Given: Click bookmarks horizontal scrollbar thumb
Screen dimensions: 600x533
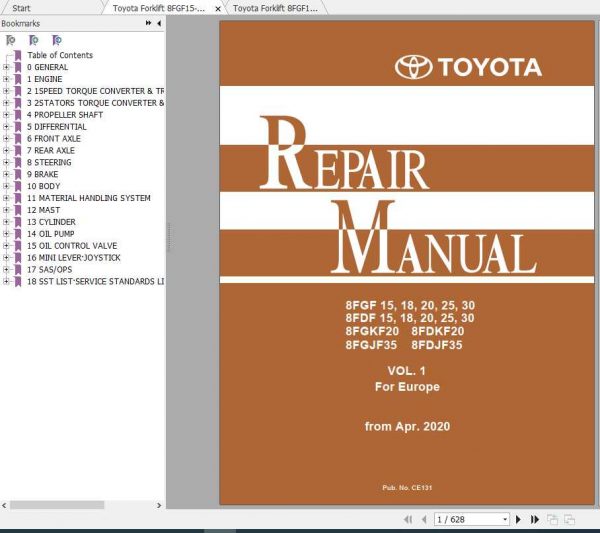Looking at the screenshot, I should click(57, 505).
